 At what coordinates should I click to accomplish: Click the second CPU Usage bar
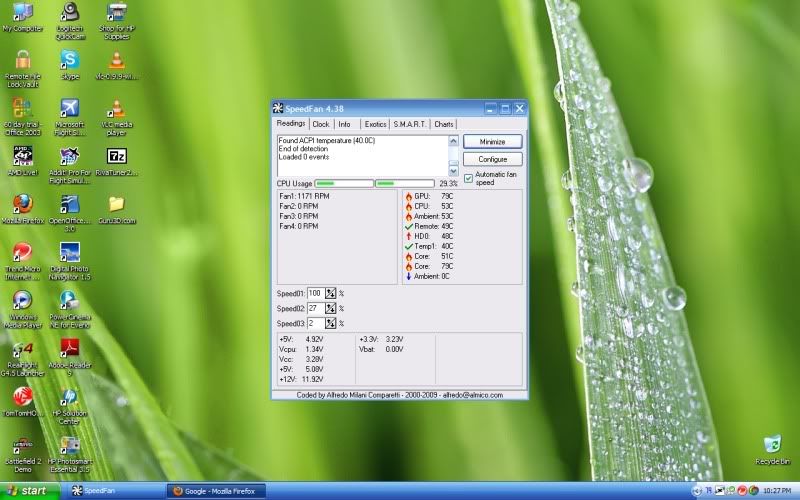coord(405,183)
